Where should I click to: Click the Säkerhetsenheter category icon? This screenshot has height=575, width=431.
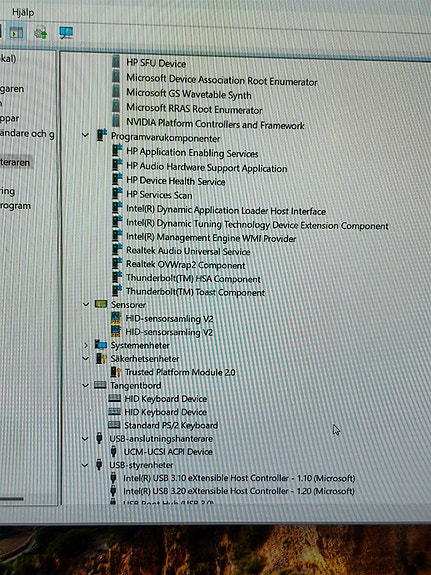(101, 358)
